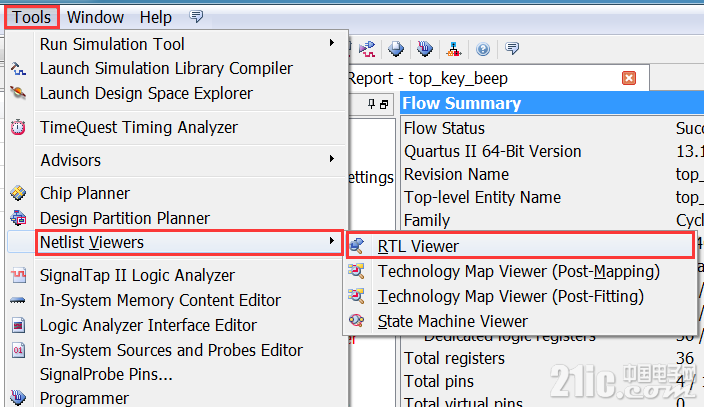The height and width of the screenshot is (407, 704).
Task: Click the float window icon beside pin
Action: [x=384, y=105]
